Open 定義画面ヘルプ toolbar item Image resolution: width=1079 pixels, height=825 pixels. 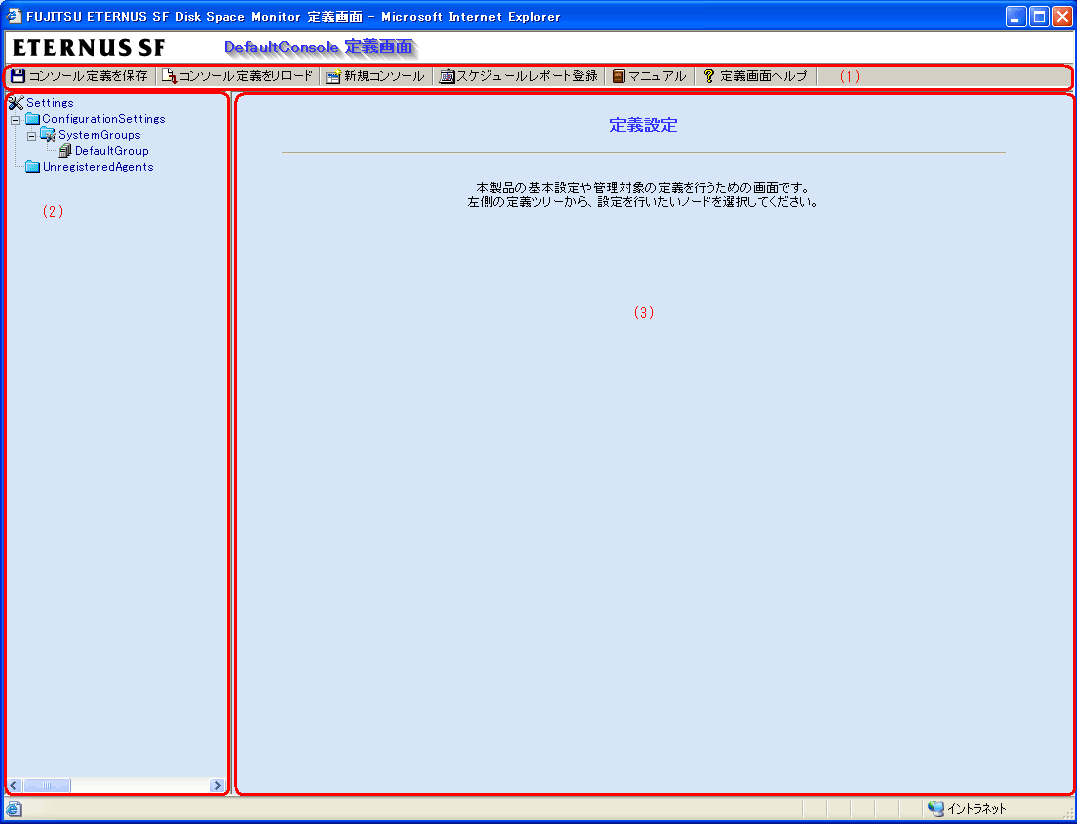pyautogui.click(x=755, y=76)
